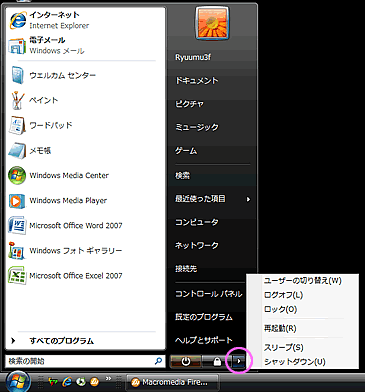Click the power button icon

[x=186, y=362]
